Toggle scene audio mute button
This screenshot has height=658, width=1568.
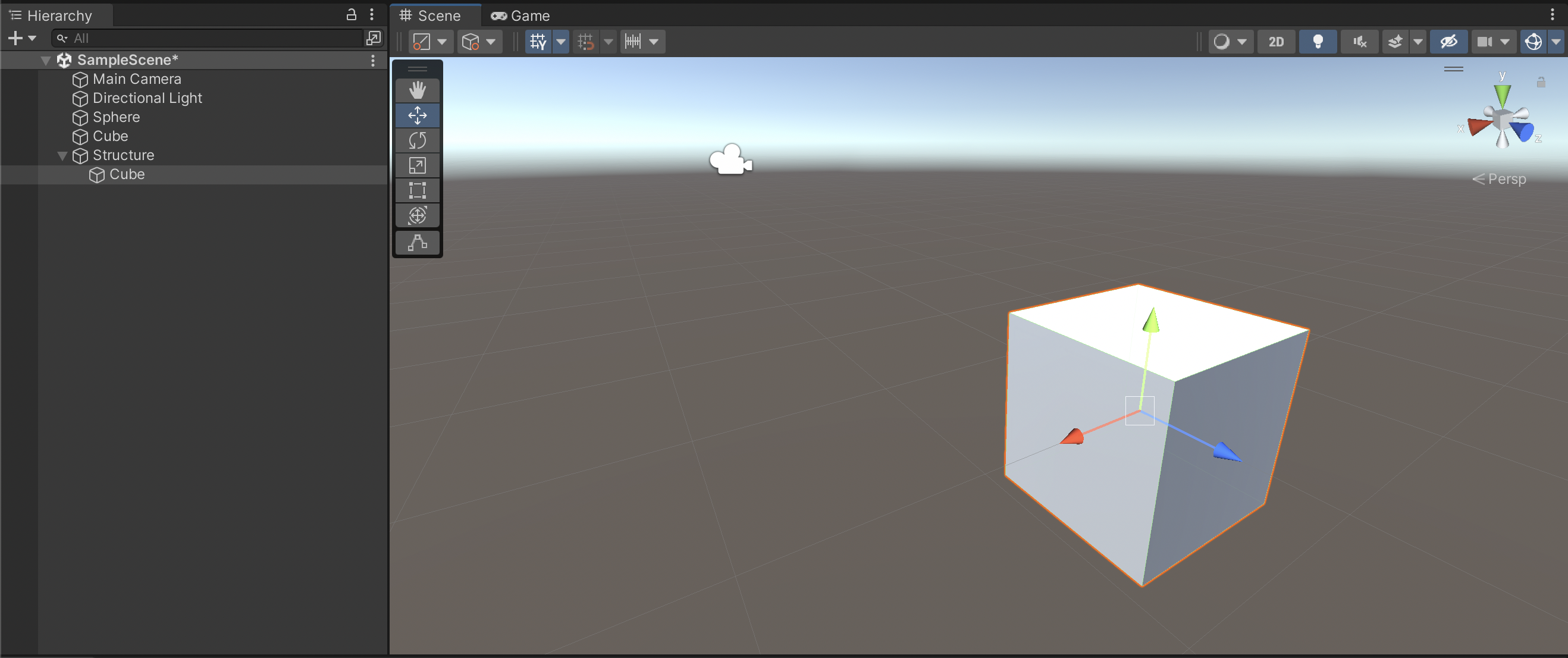click(x=1359, y=42)
